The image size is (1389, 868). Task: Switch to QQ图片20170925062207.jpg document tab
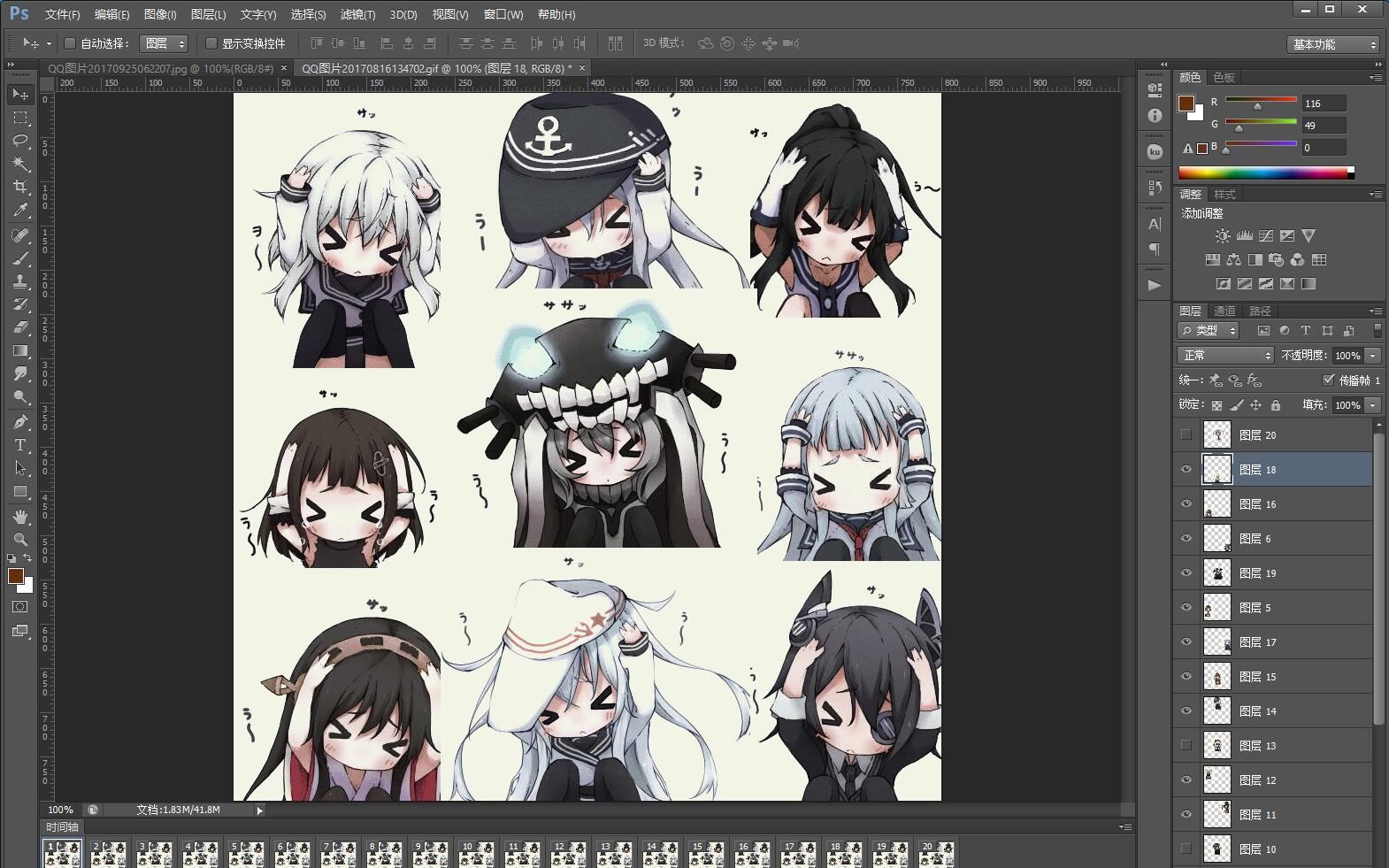point(160,68)
